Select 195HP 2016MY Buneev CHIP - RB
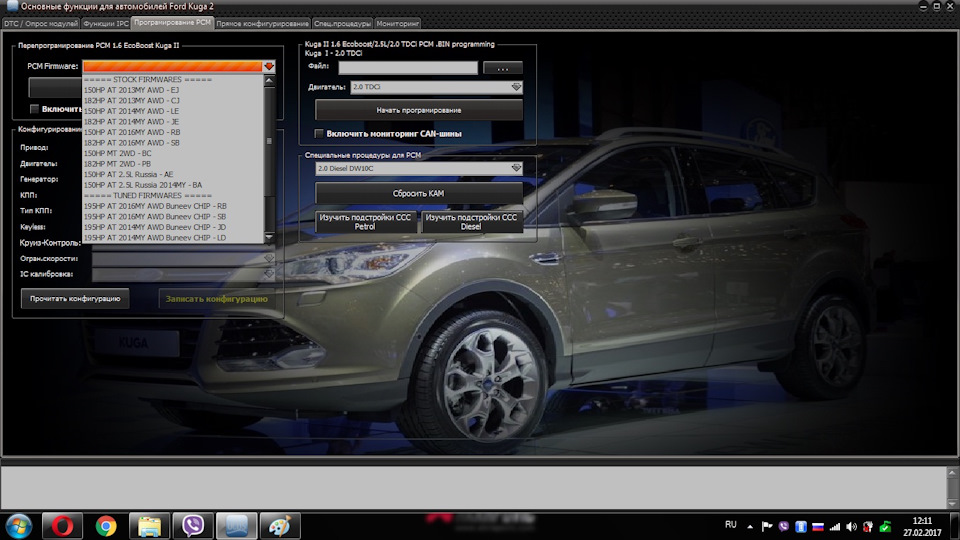Screen dimensions: 960x540 [x=173, y=206]
